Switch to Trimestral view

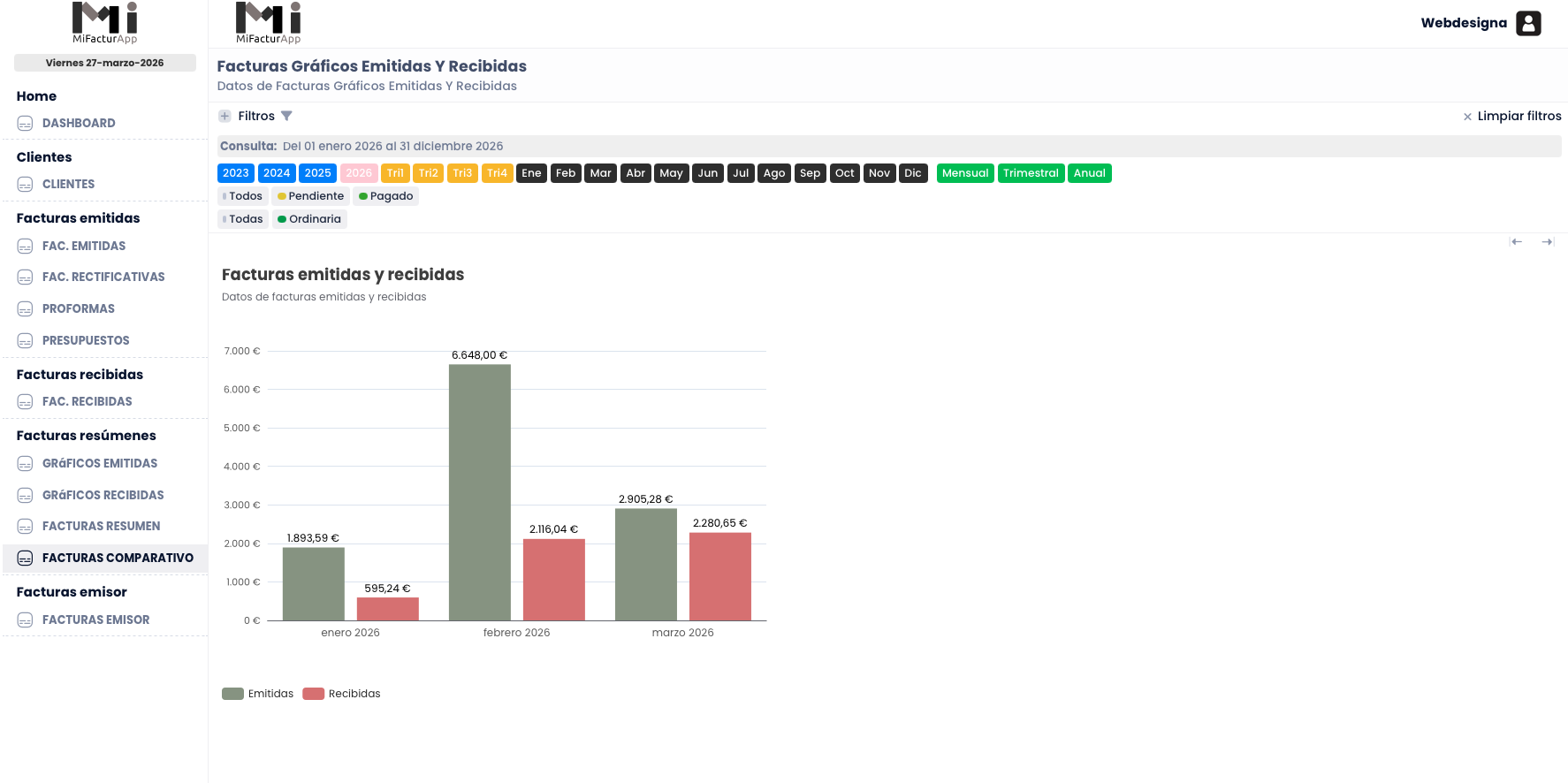click(x=1031, y=173)
